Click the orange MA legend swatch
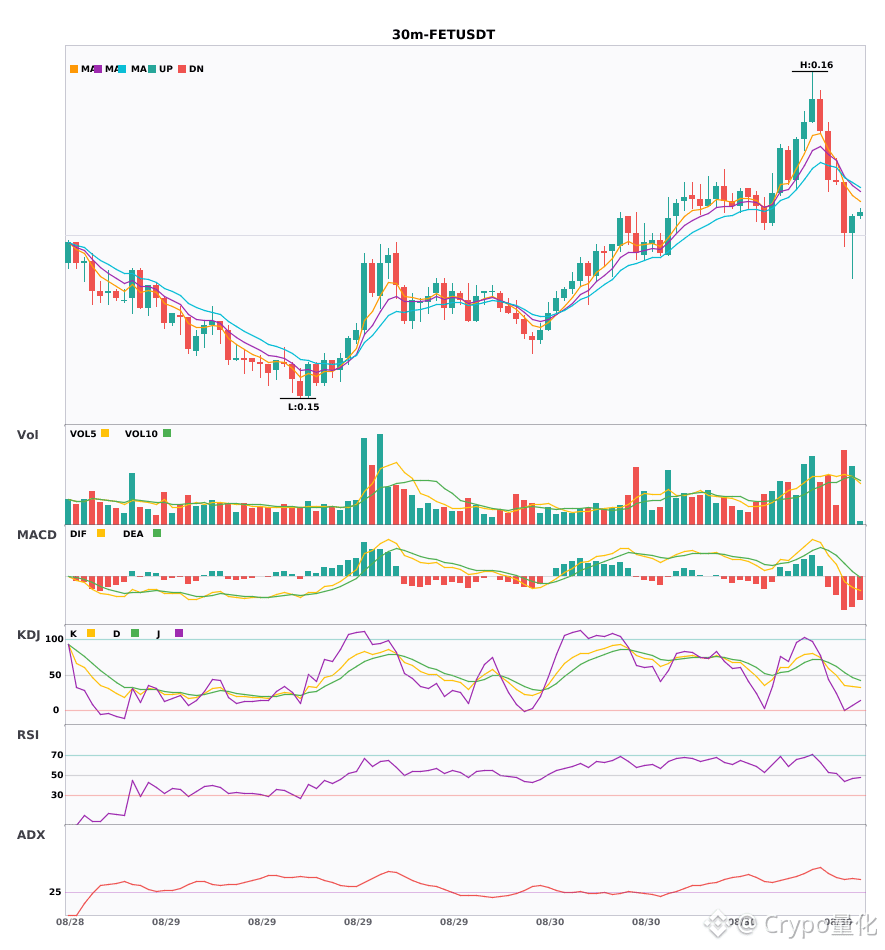 point(74,69)
